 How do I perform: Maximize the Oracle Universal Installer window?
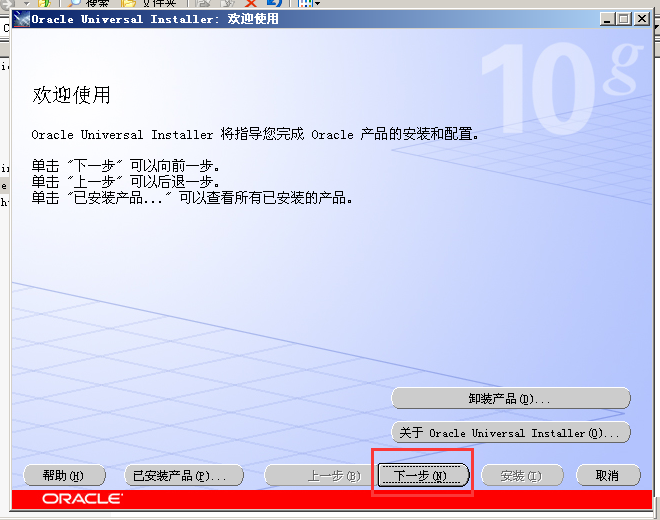pos(624,19)
